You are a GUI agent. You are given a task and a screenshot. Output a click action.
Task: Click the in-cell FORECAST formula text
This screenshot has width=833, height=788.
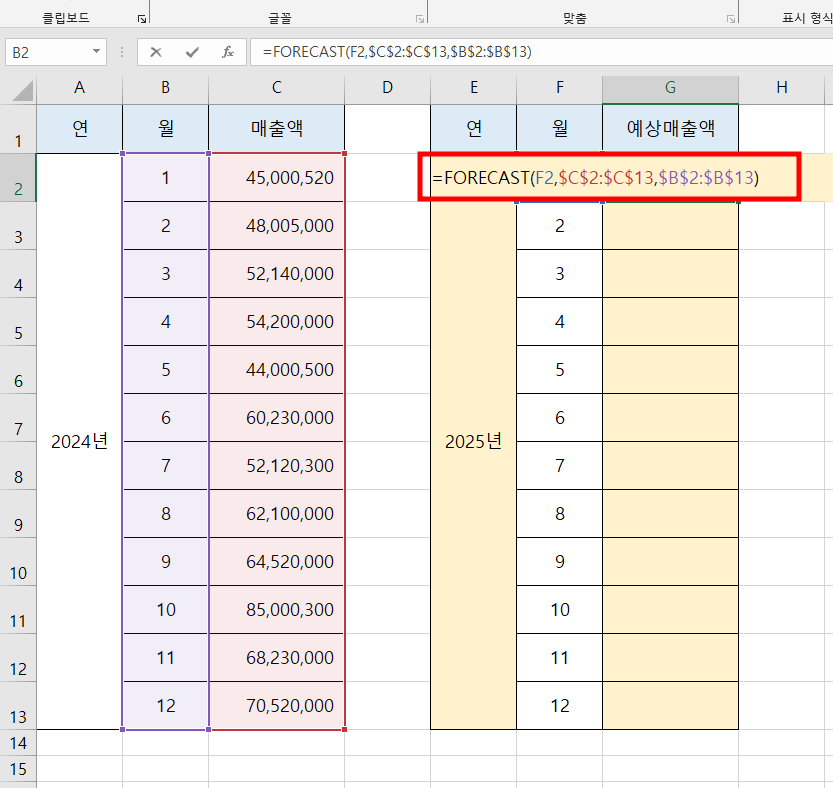click(x=596, y=177)
